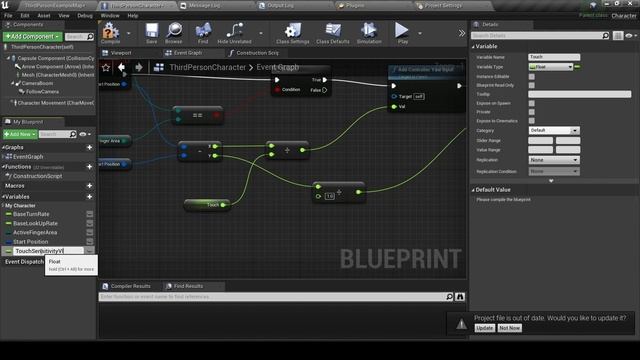Click the blueprint graph grid icon in breadcrumb

(159, 67)
